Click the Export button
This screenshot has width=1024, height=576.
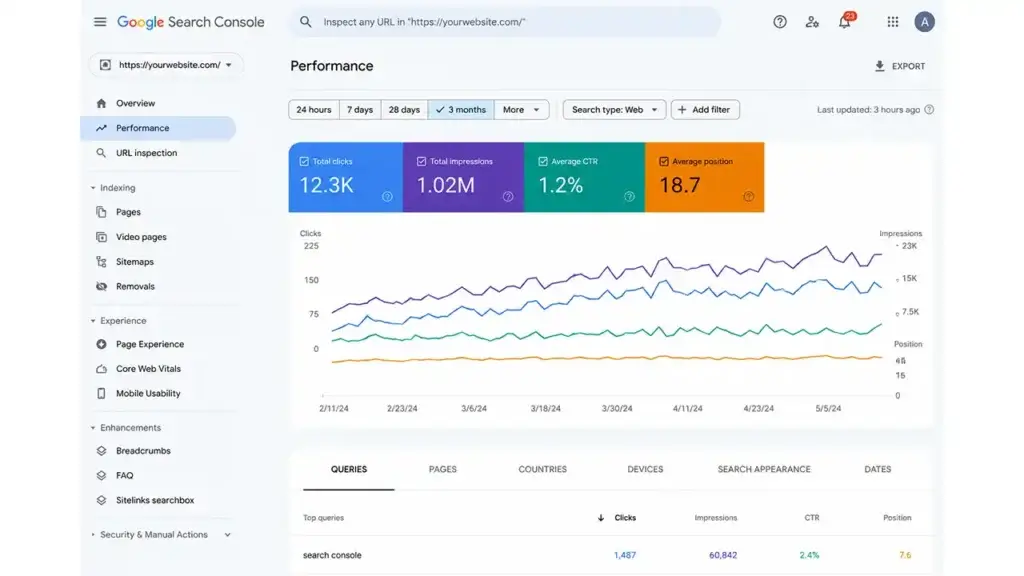(900, 66)
